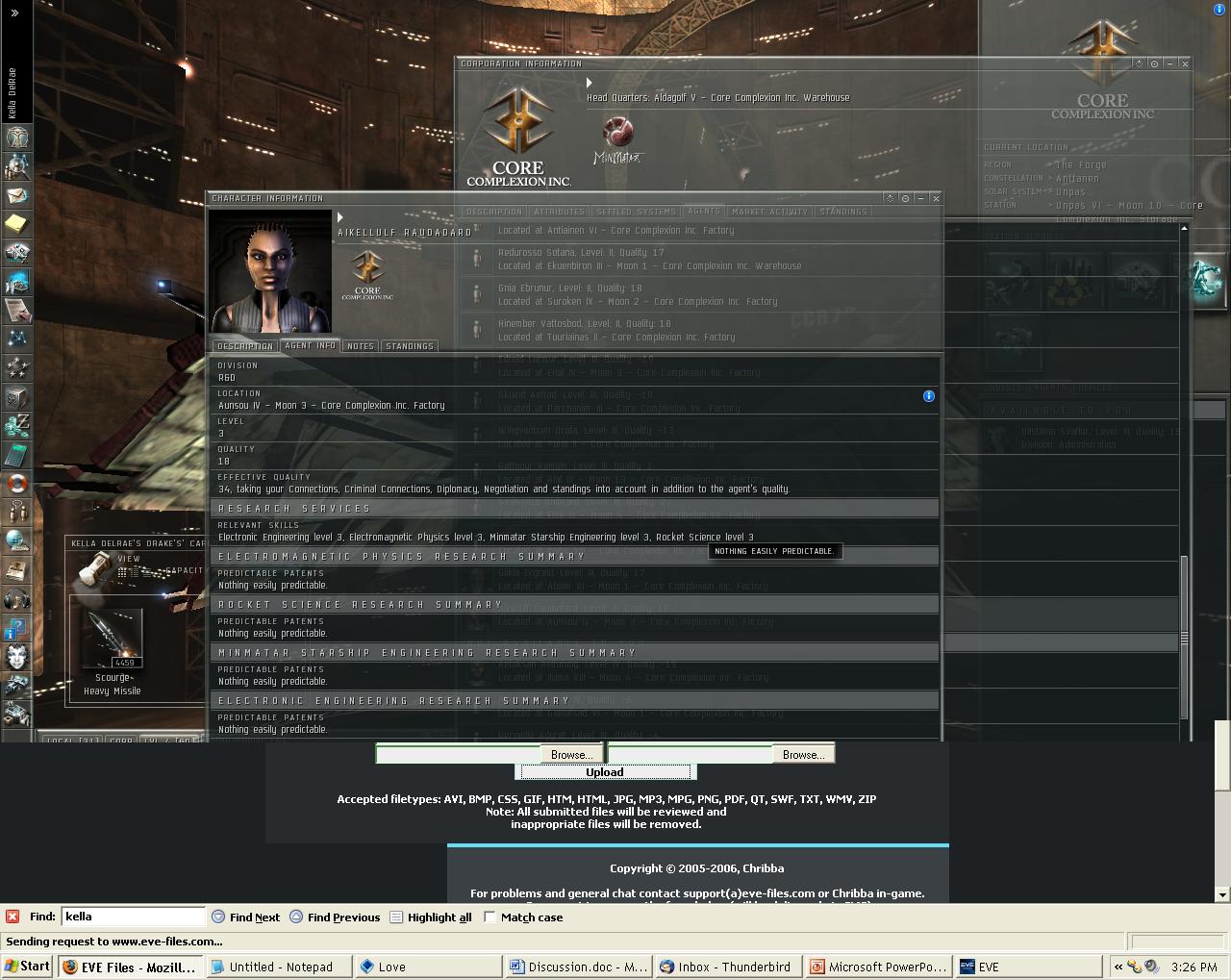Screen dimensions: 1231x980
Task: Switch to the Description tab in Character Information
Action: (245, 345)
